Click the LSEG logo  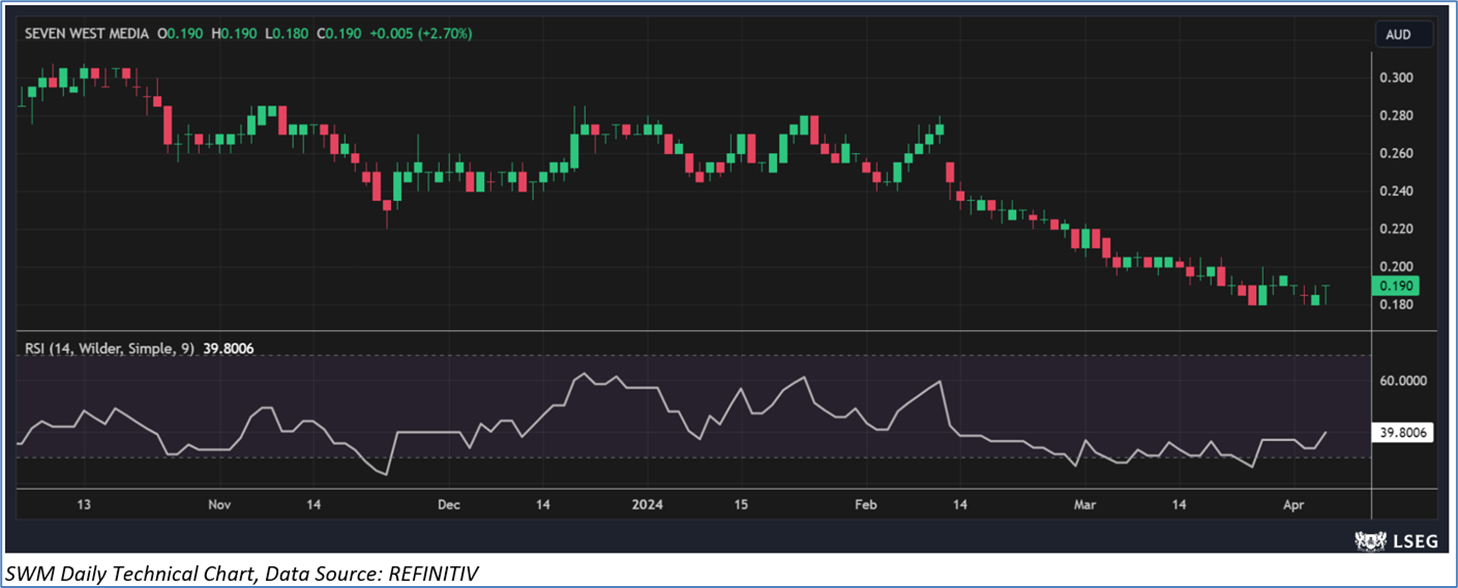tap(1396, 541)
